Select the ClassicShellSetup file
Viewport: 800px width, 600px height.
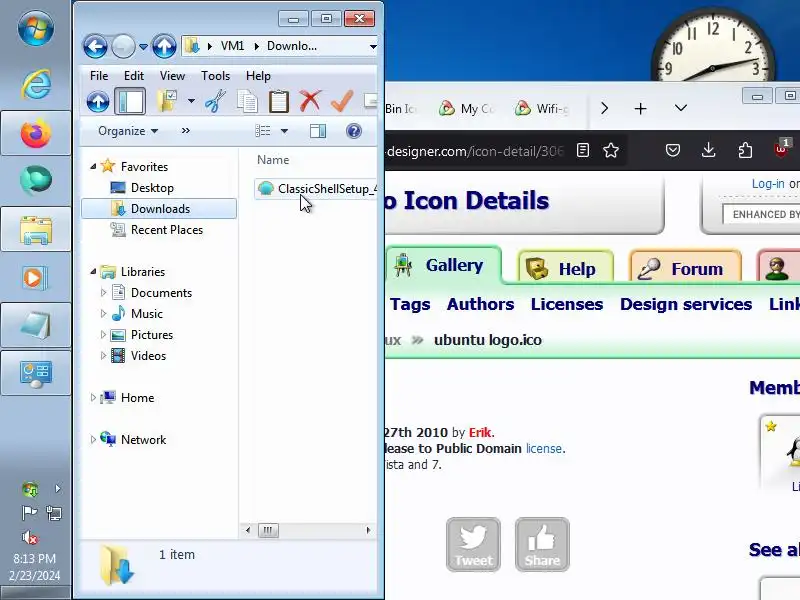click(x=316, y=188)
